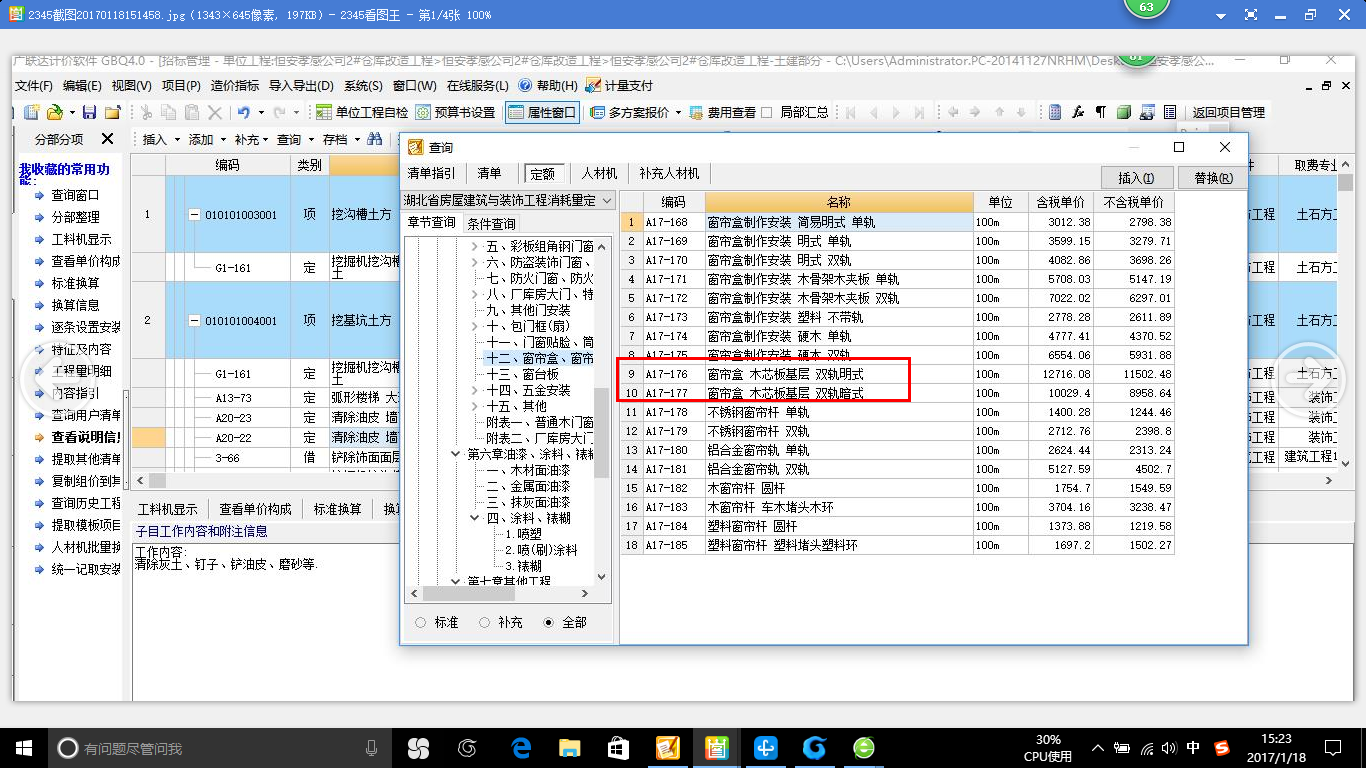The width and height of the screenshot is (1366, 768).
Task: Click Windows Start button
Action: (24, 747)
